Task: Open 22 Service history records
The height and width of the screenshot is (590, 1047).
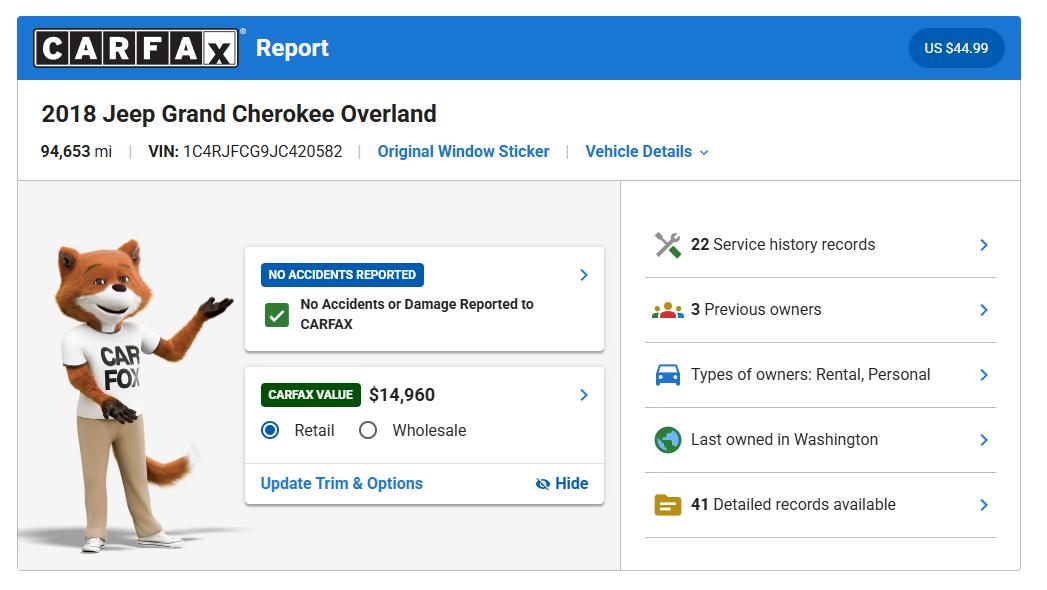Action: [x=782, y=245]
